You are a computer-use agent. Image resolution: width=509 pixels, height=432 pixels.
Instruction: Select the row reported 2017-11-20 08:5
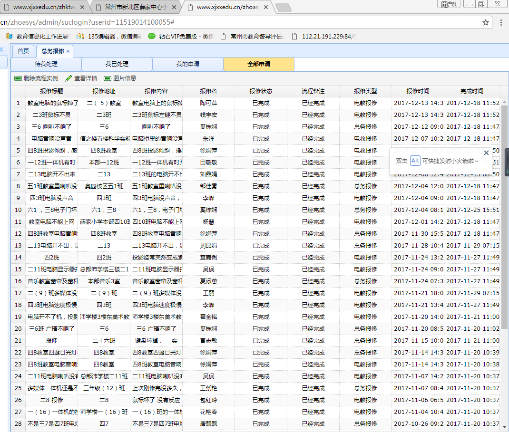point(256,329)
